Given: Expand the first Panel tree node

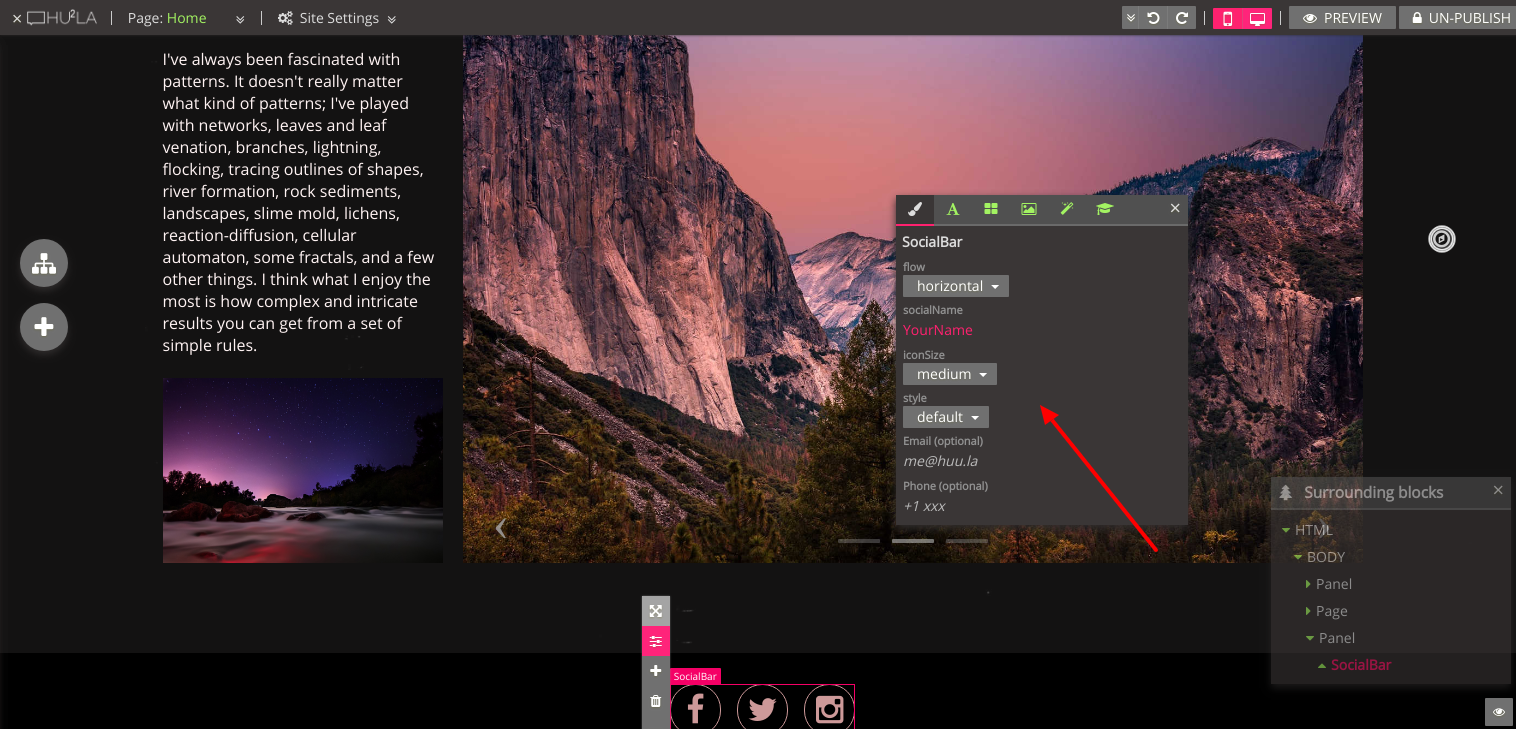Looking at the screenshot, I should 1309,584.
